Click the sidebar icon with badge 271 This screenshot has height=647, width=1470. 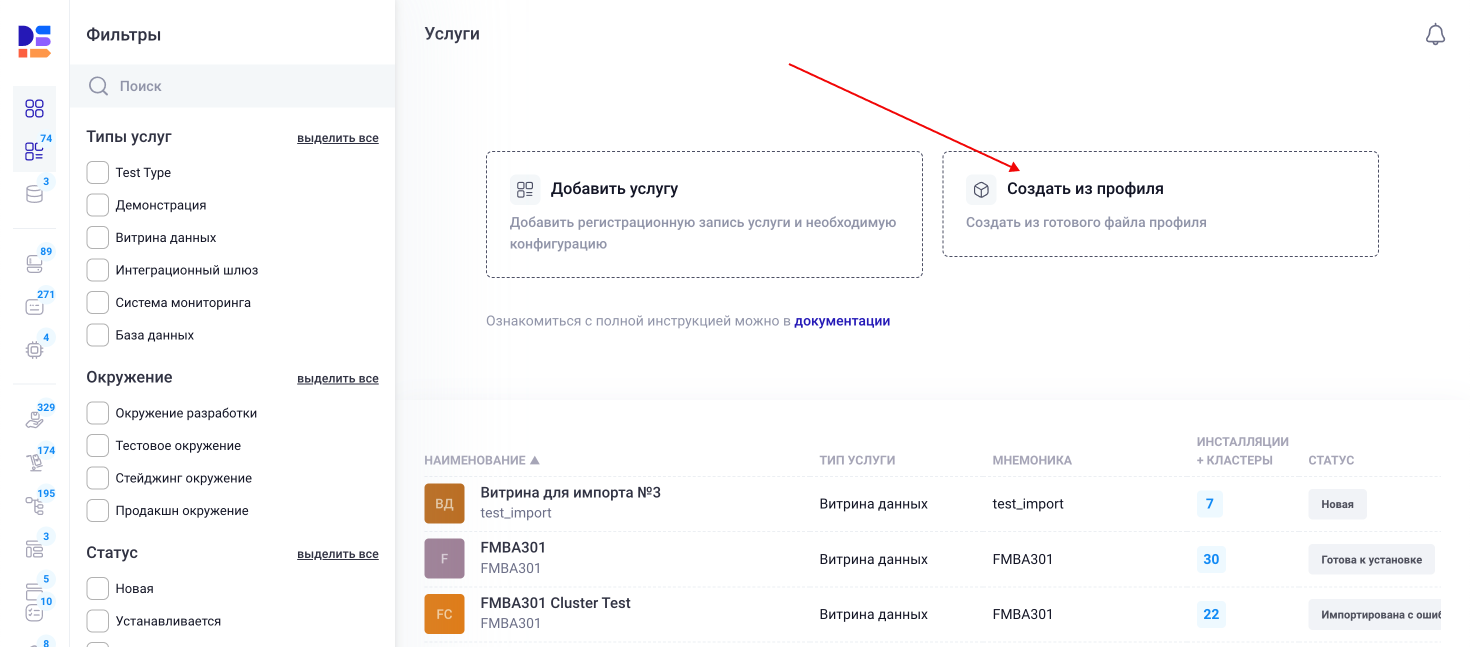coord(34,306)
